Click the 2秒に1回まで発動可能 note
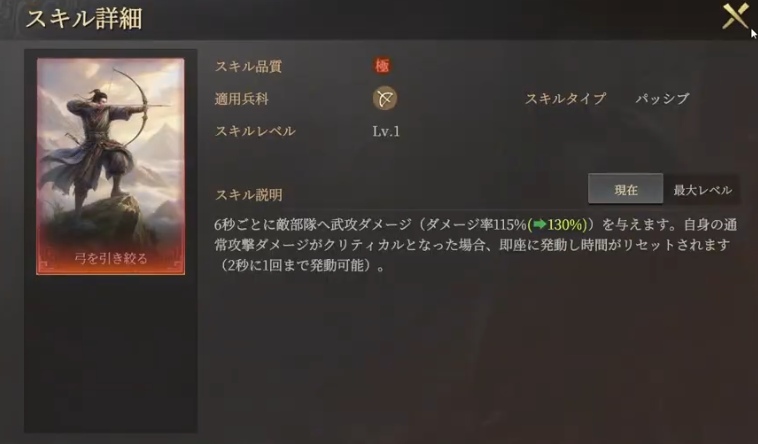758x444 pixels. click(x=297, y=266)
